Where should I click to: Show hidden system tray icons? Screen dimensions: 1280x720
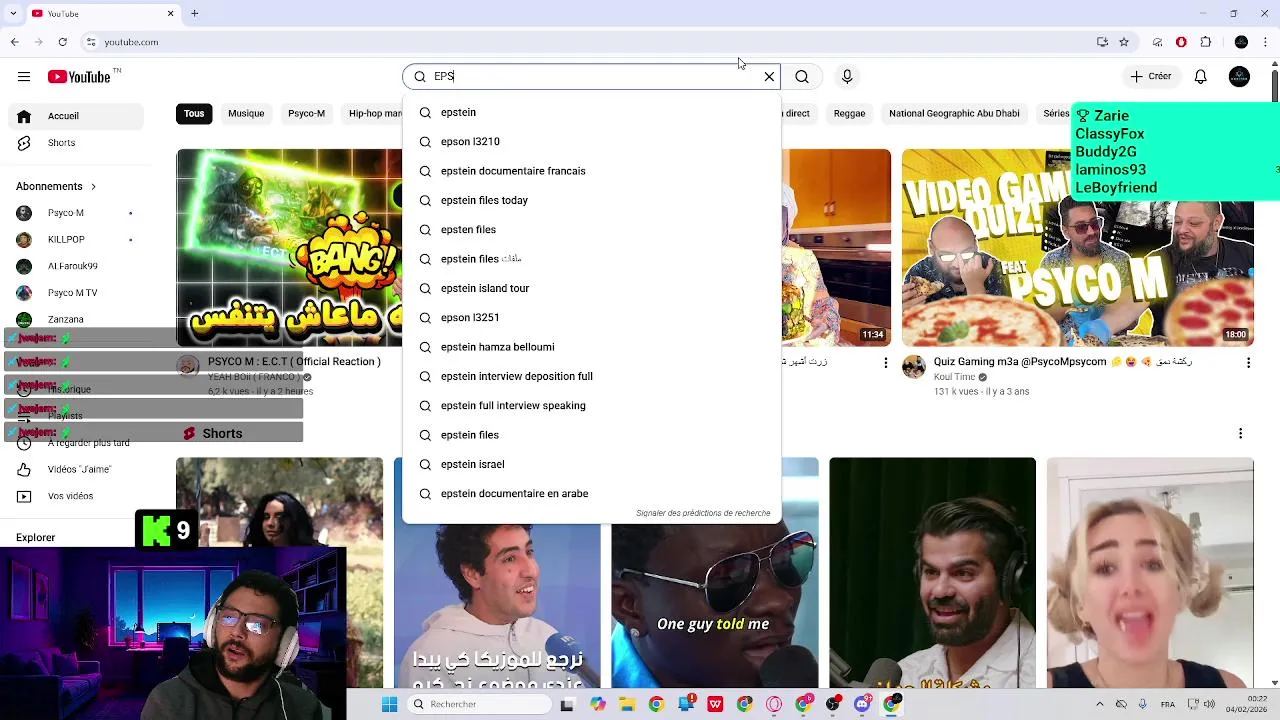(1099, 704)
